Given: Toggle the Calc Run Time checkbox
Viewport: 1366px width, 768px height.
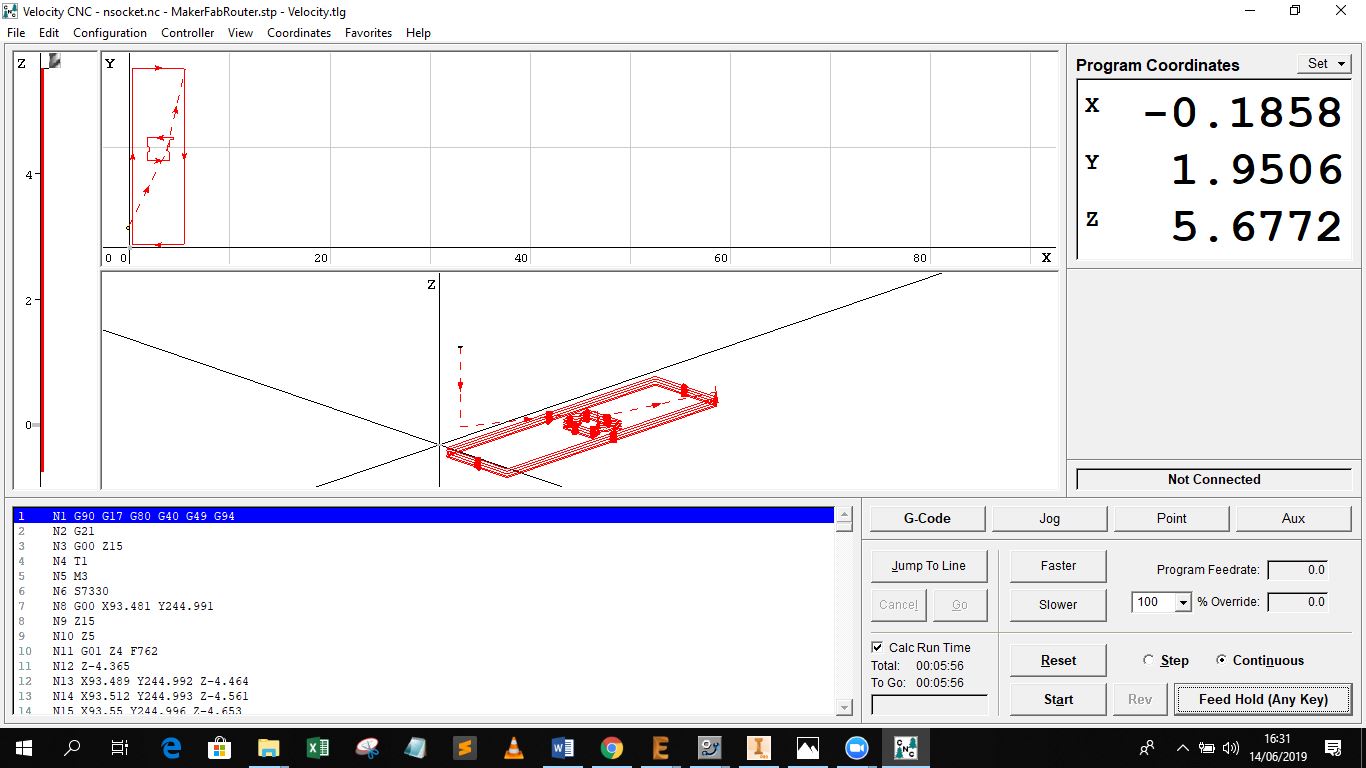Looking at the screenshot, I should [878, 648].
